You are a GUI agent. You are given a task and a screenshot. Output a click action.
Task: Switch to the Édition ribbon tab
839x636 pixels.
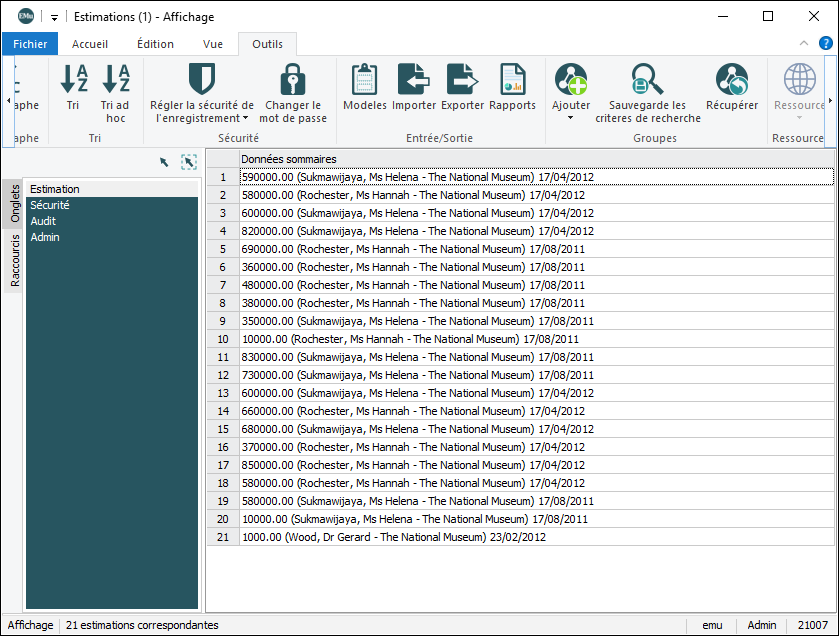pos(155,44)
